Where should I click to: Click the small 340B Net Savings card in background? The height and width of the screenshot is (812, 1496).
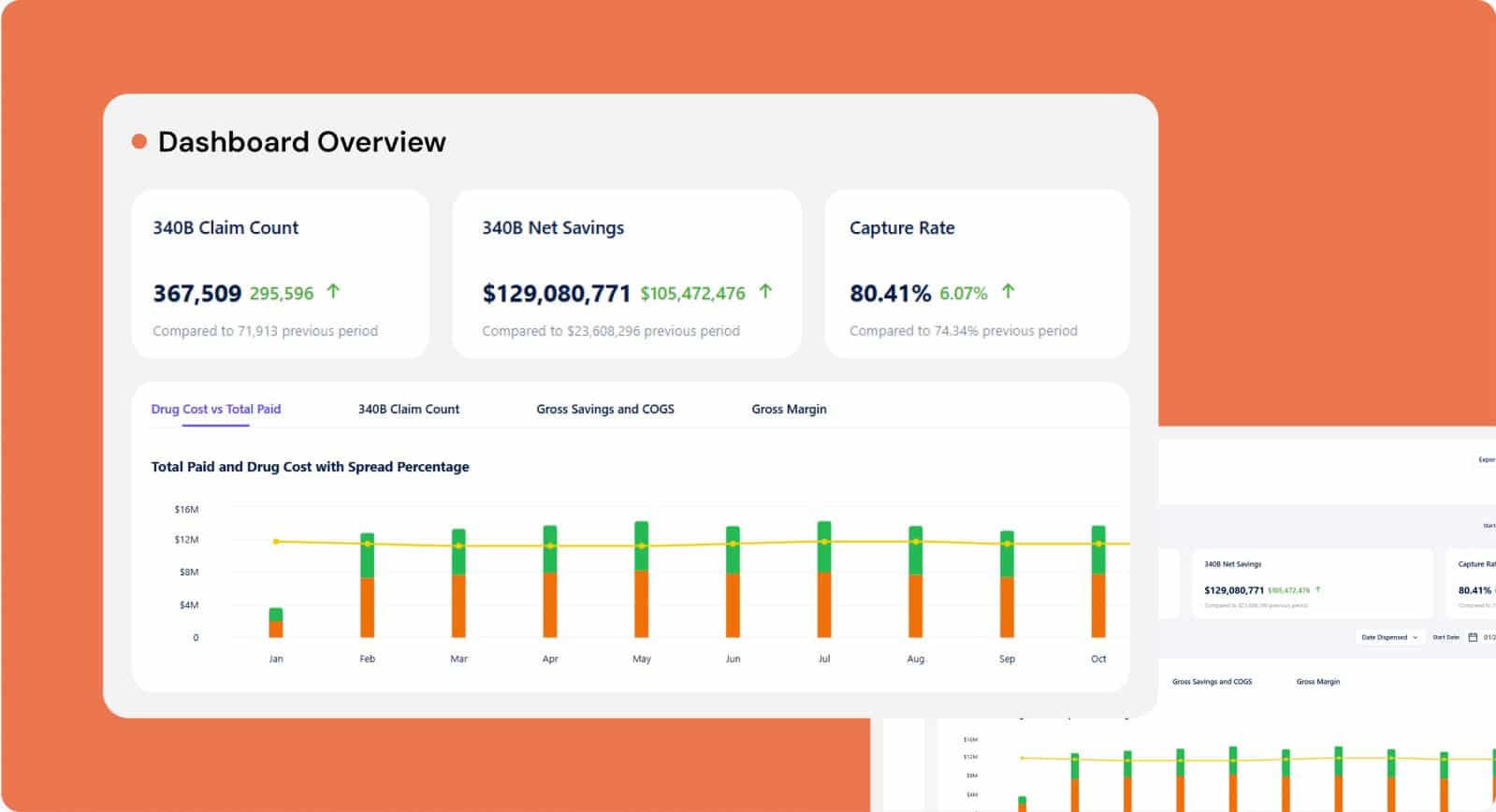tap(1312, 584)
